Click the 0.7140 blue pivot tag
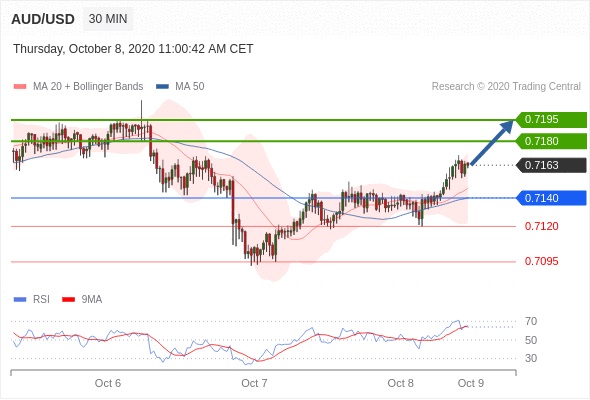The image size is (590, 400). [x=551, y=198]
